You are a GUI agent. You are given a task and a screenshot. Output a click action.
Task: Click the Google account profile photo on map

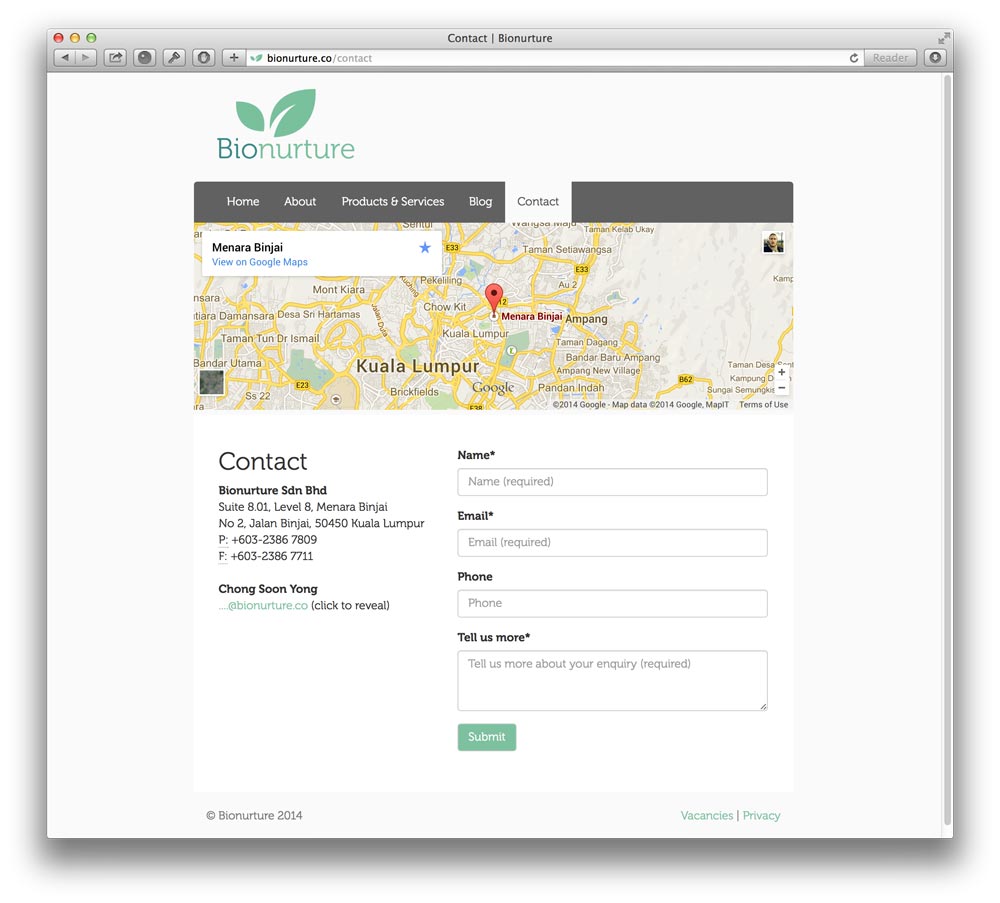(x=773, y=242)
